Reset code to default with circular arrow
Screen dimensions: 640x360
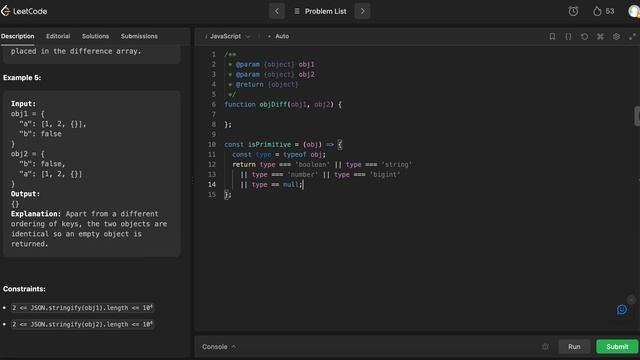tap(584, 36)
